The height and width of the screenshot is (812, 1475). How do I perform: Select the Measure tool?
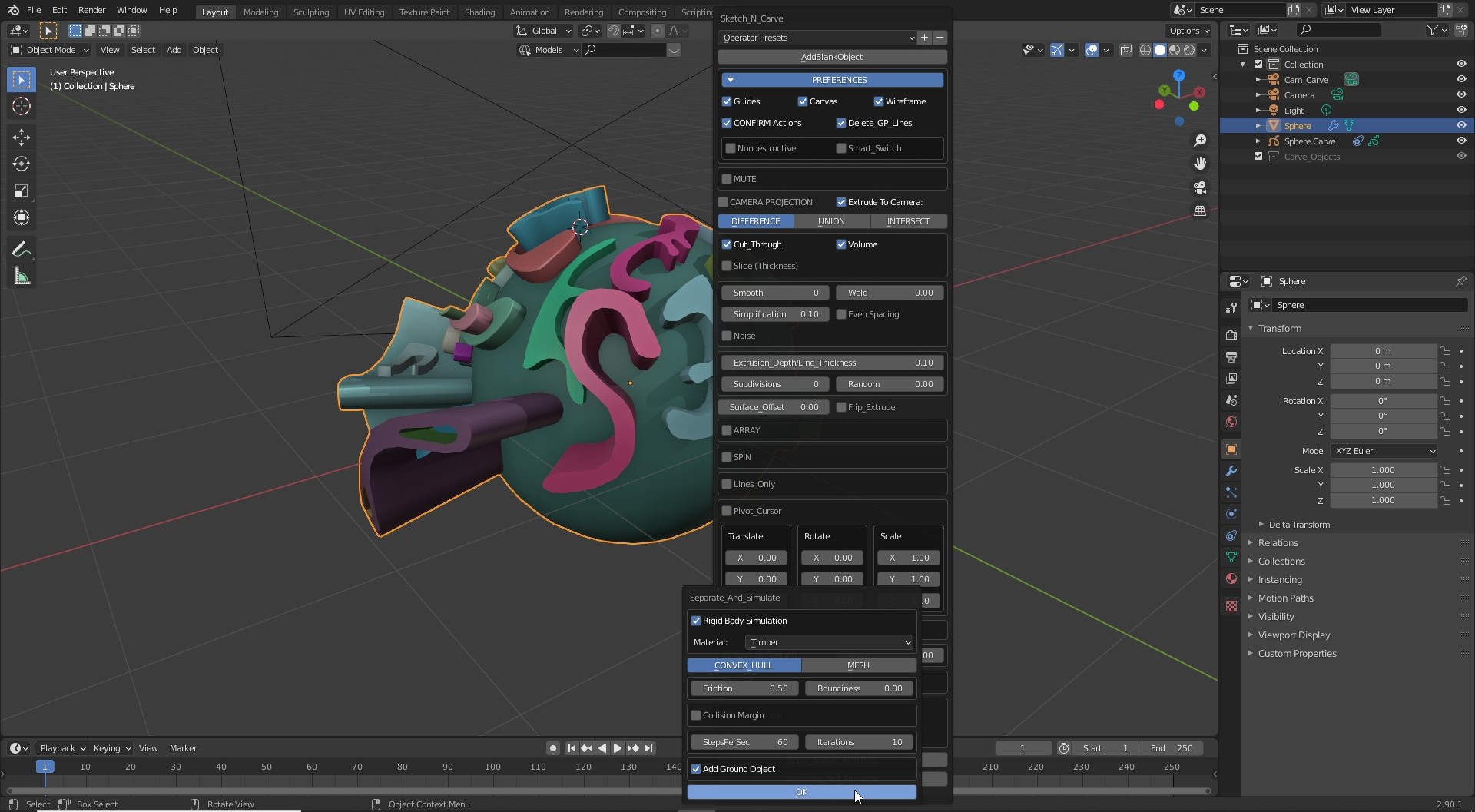pyautogui.click(x=22, y=277)
